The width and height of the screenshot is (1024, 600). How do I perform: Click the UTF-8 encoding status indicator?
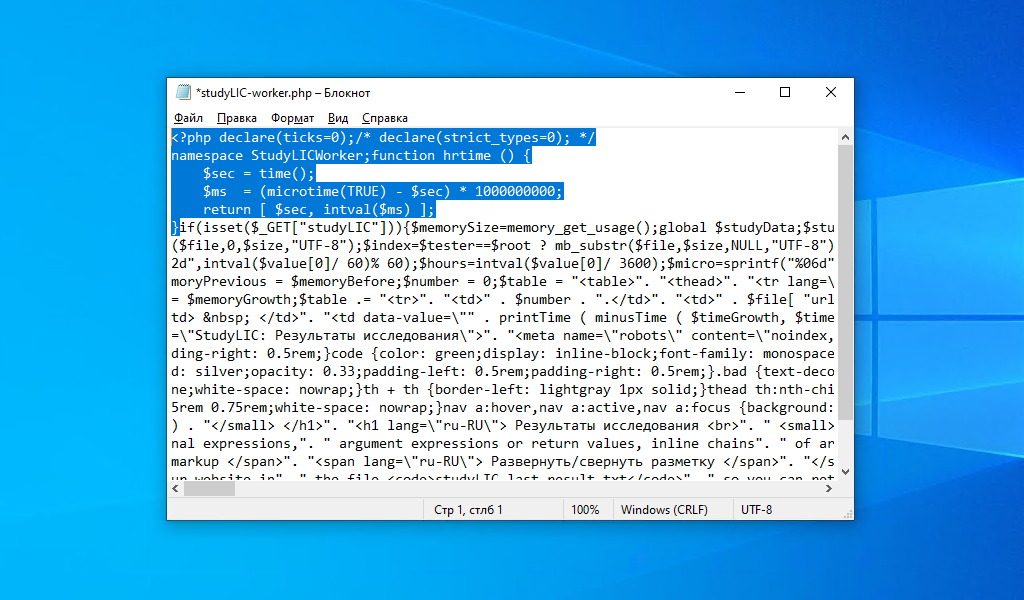pyautogui.click(x=756, y=510)
